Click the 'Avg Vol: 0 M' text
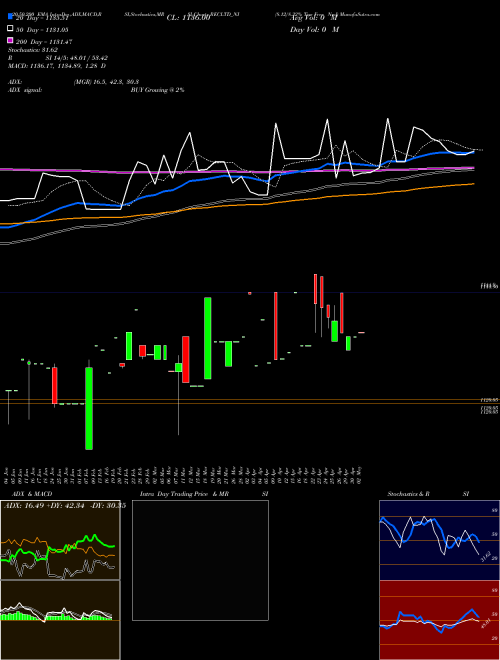The height and width of the screenshot is (660, 500). (x=314, y=18)
